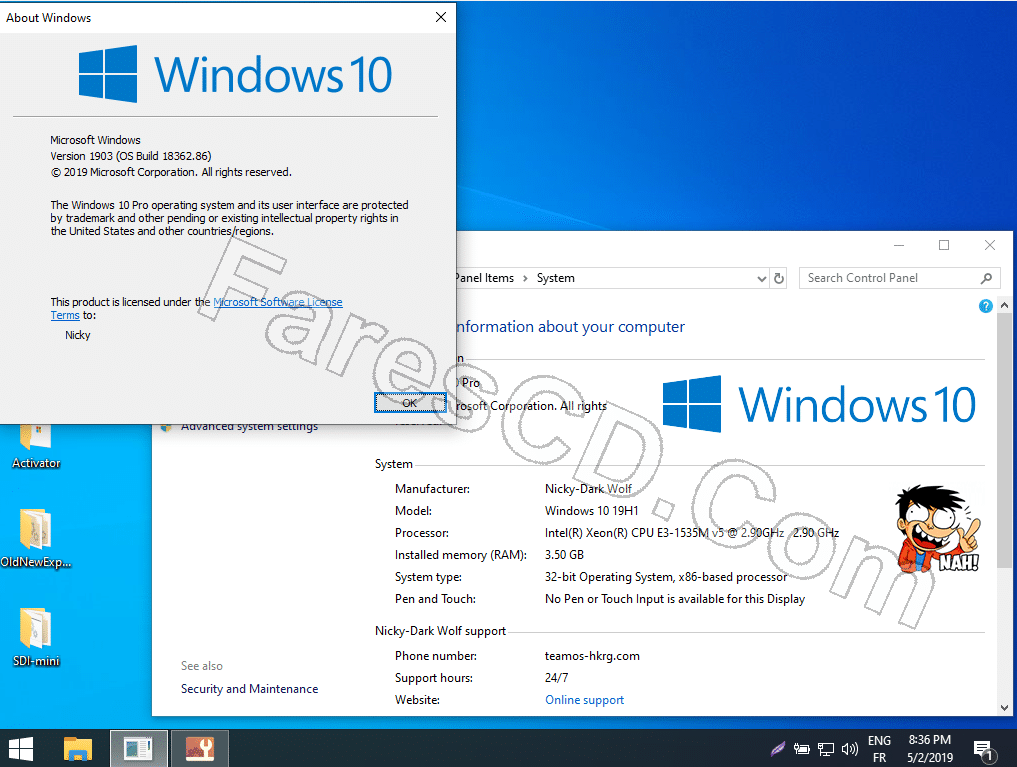
Task: Open the Microsoft Software License link
Action: (x=278, y=302)
